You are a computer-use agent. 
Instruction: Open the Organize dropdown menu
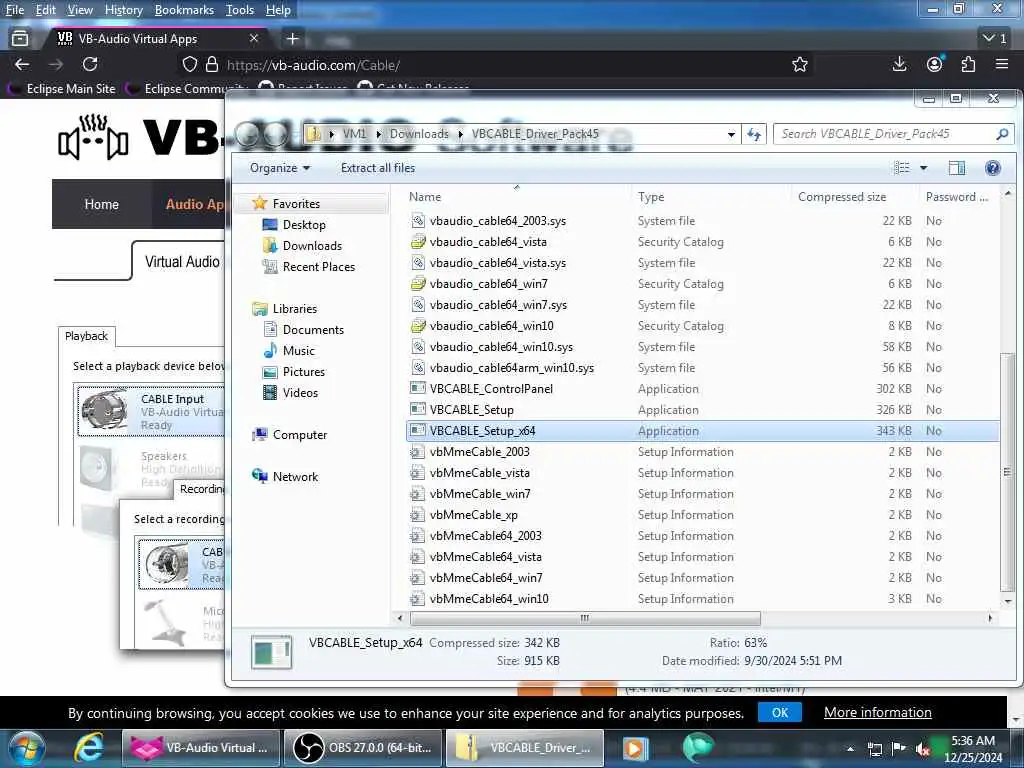(x=280, y=168)
